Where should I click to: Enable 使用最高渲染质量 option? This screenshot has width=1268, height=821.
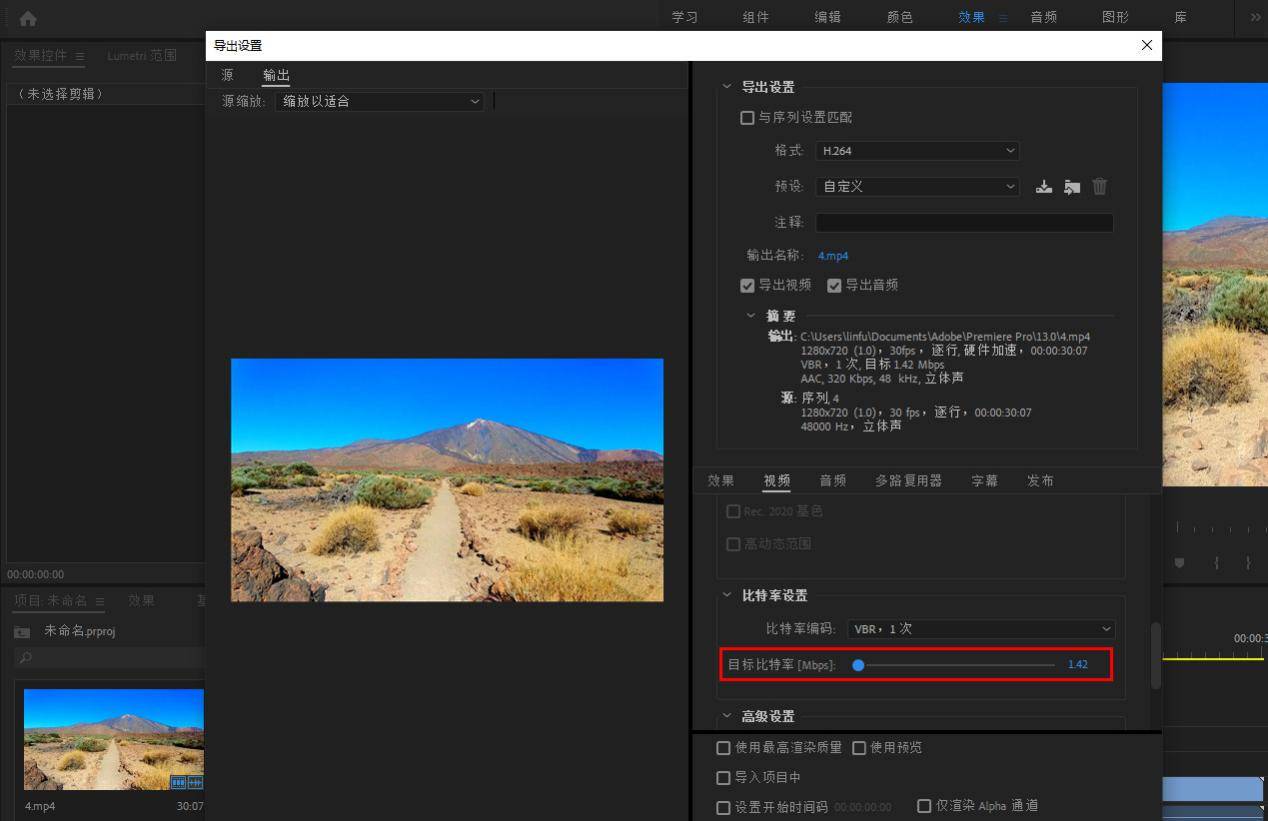tap(723, 747)
